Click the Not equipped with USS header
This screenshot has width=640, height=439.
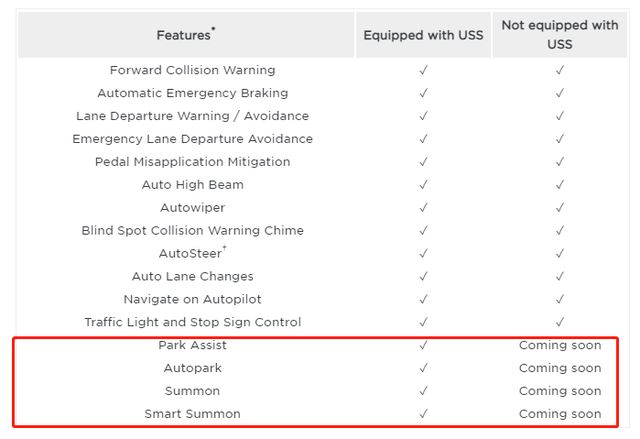point(560,35)
